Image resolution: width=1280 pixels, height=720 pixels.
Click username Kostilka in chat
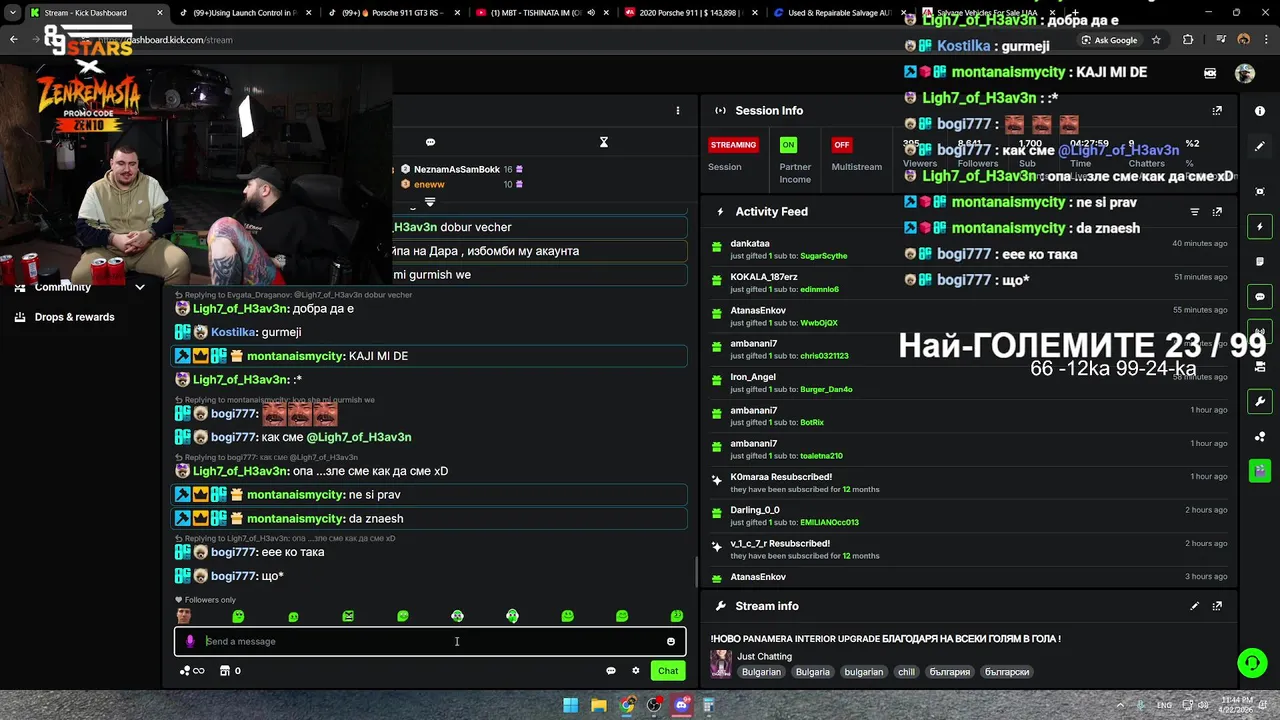point(233,332)
